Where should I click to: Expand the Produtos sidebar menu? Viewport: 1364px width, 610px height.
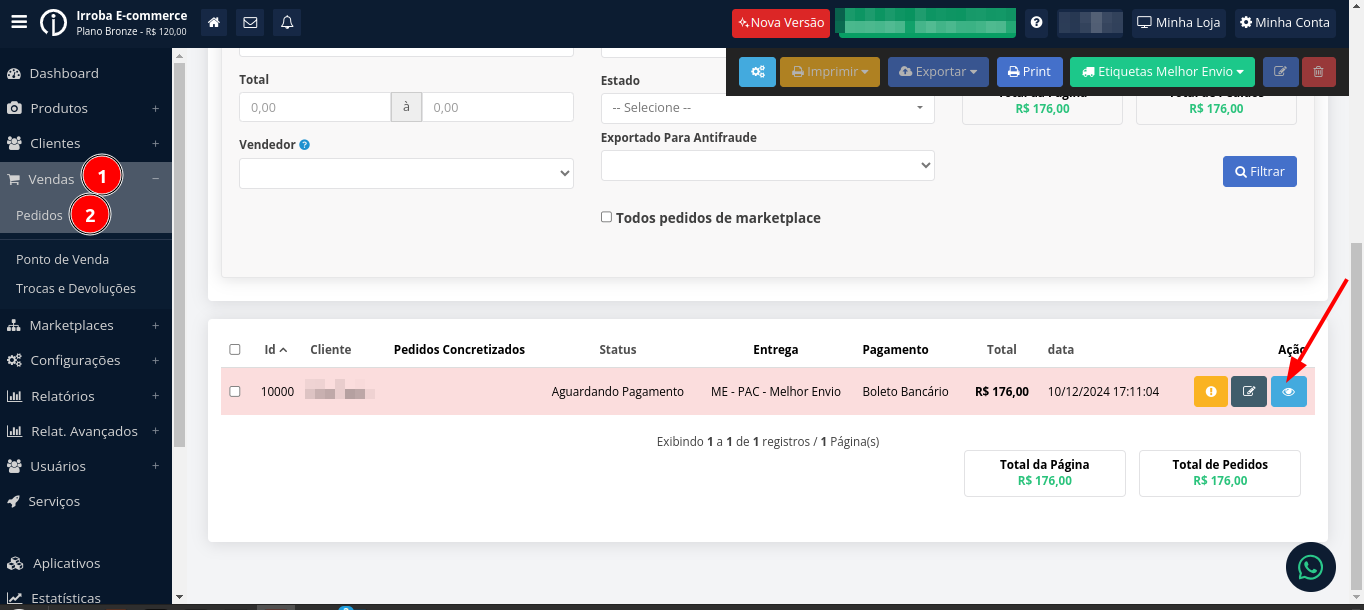86,108
